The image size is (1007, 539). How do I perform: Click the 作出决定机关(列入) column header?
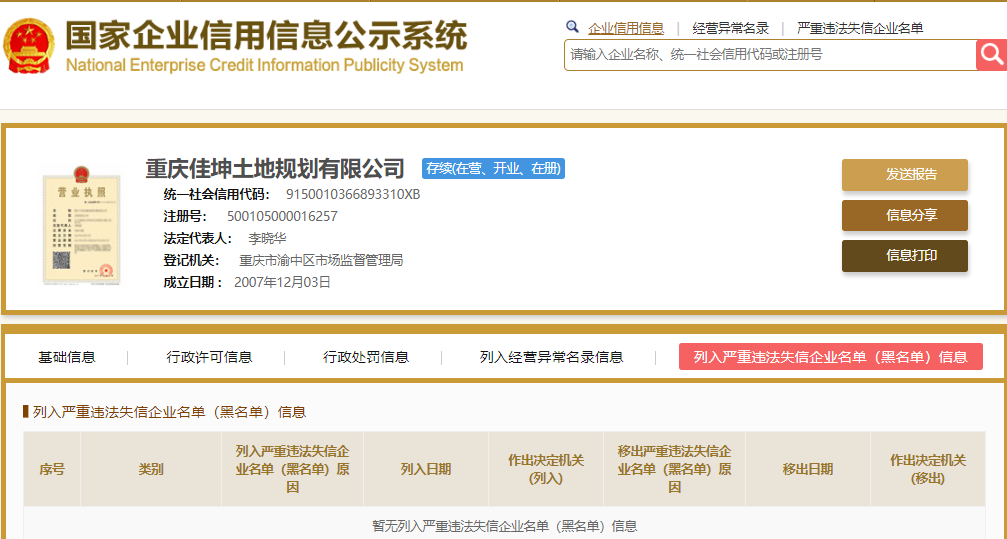[x=546, y=469]
